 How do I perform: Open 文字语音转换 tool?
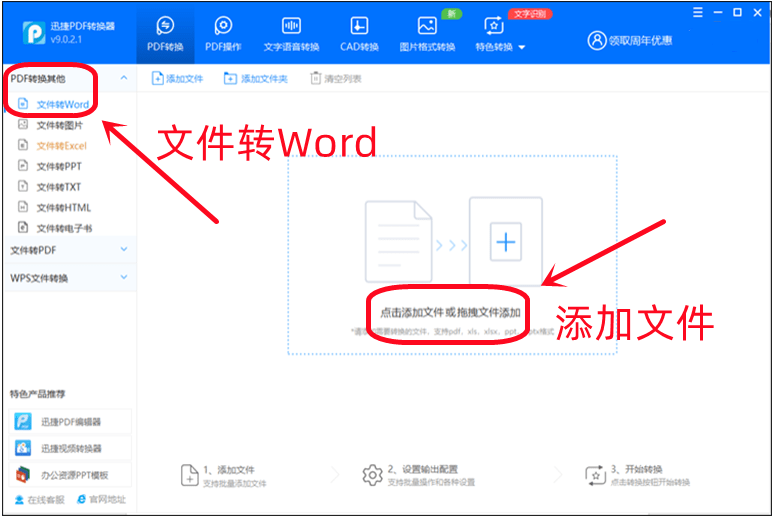pyautogui.click(x=291, y=27)
